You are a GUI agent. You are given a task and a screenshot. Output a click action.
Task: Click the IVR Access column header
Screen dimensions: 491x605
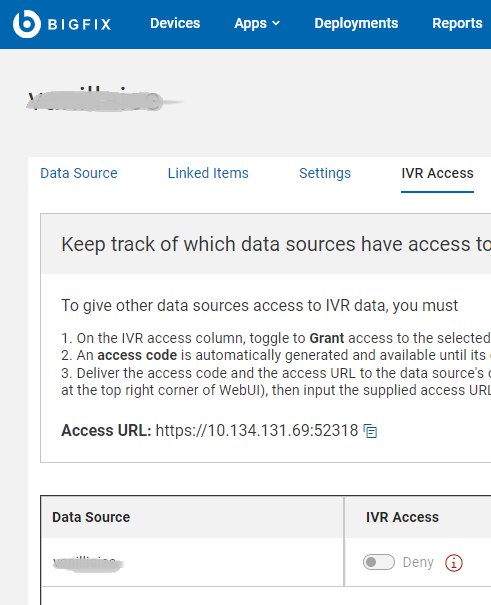pyautogui.click(x=402, y=517)
